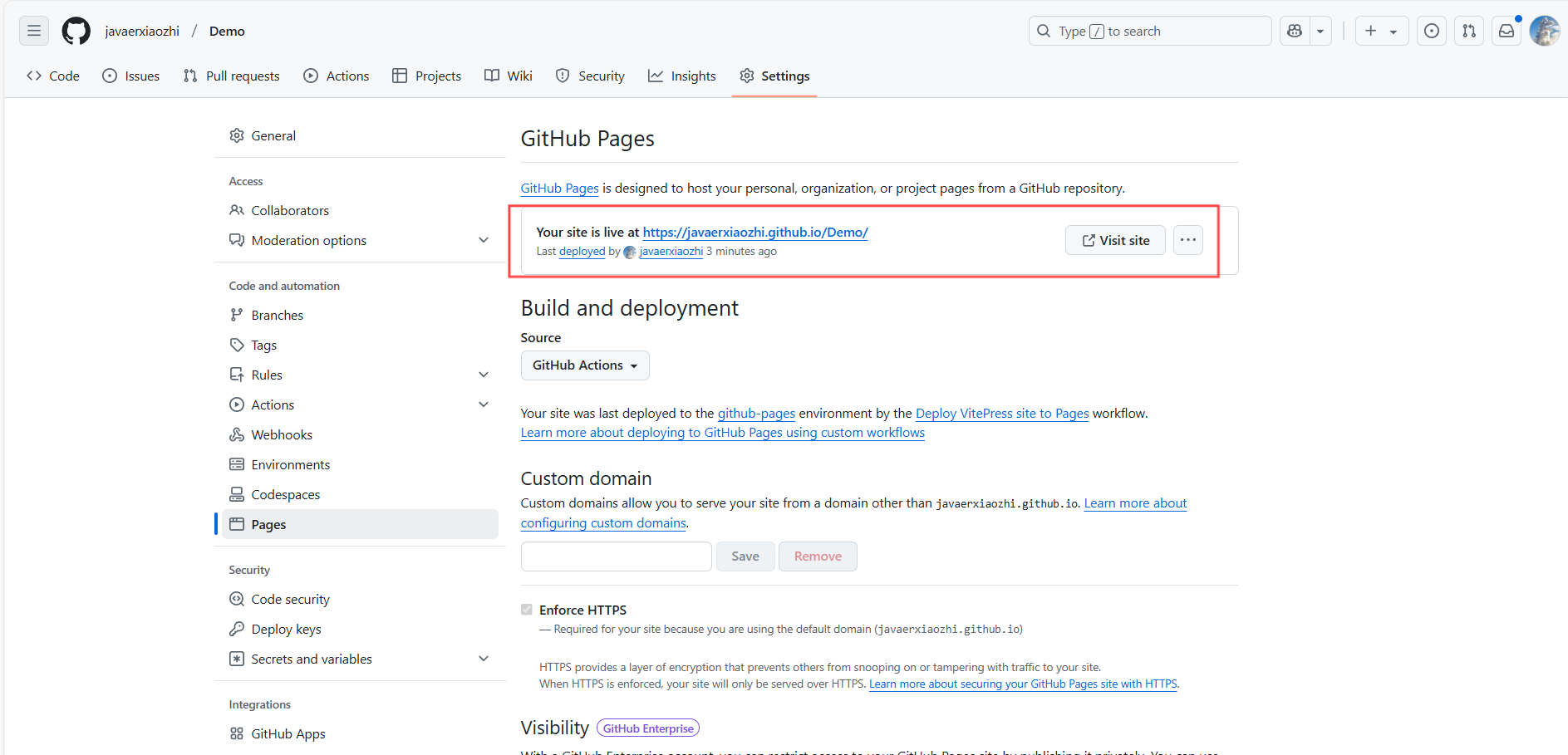
Task: Open the live site URL link
Action: 755,233
